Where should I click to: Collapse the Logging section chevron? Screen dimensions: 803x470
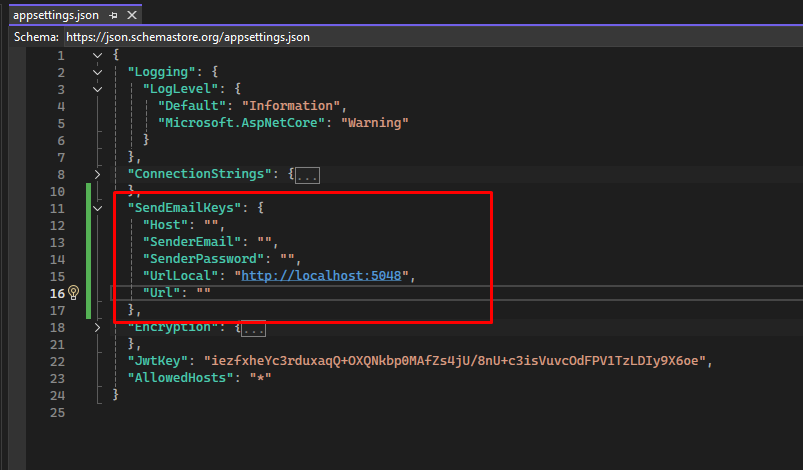[x=97, y=73]
